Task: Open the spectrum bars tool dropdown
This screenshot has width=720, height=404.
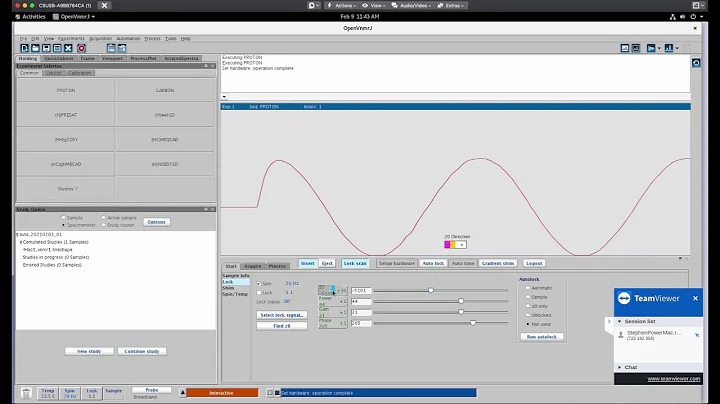Action: [677, 48]
